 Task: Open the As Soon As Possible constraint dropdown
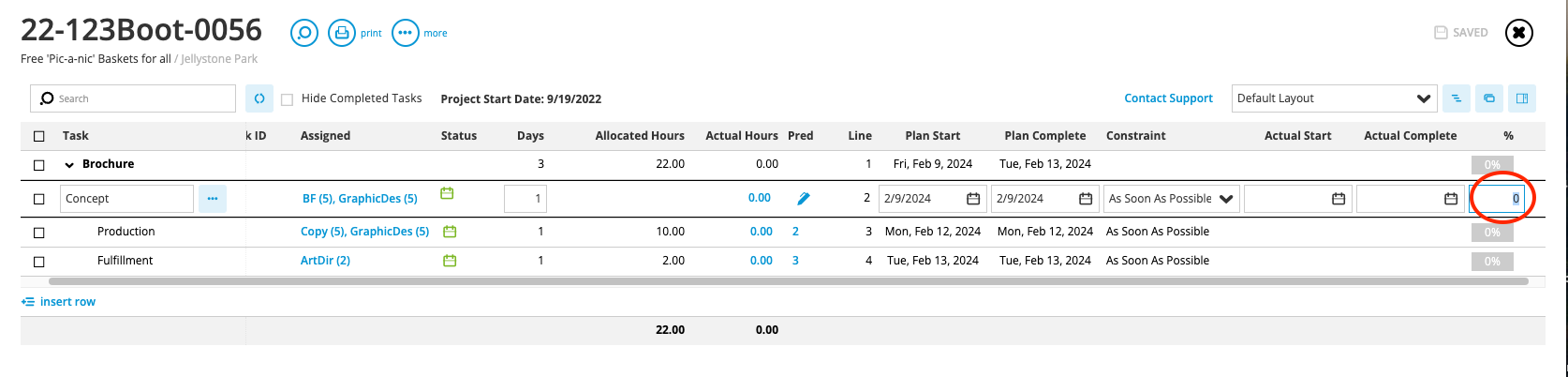[1172, 199]
